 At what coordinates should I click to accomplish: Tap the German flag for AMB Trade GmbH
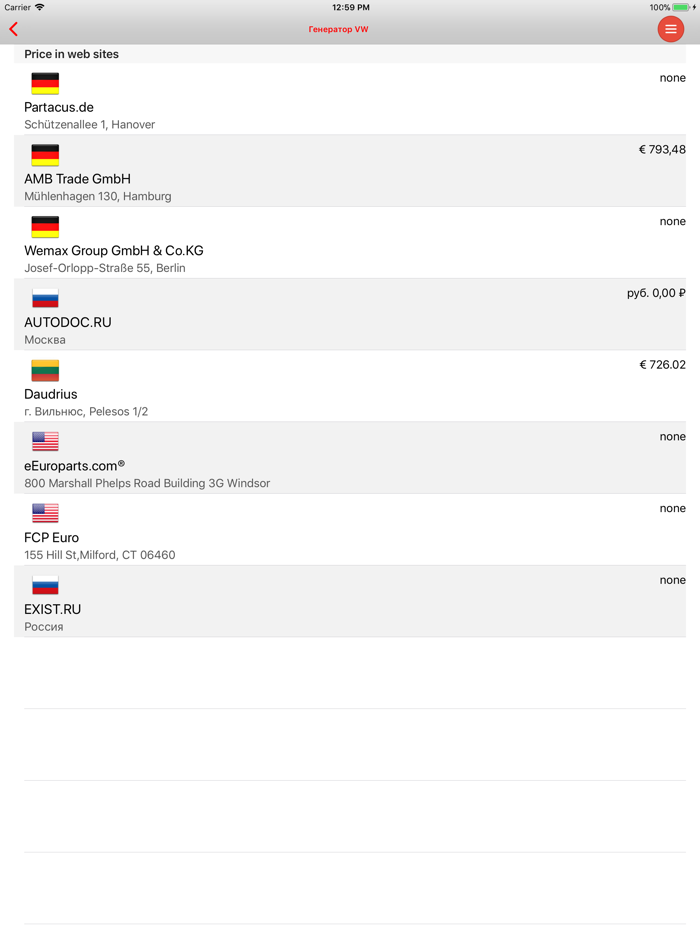pyautogui.click(x=44, y=155)
